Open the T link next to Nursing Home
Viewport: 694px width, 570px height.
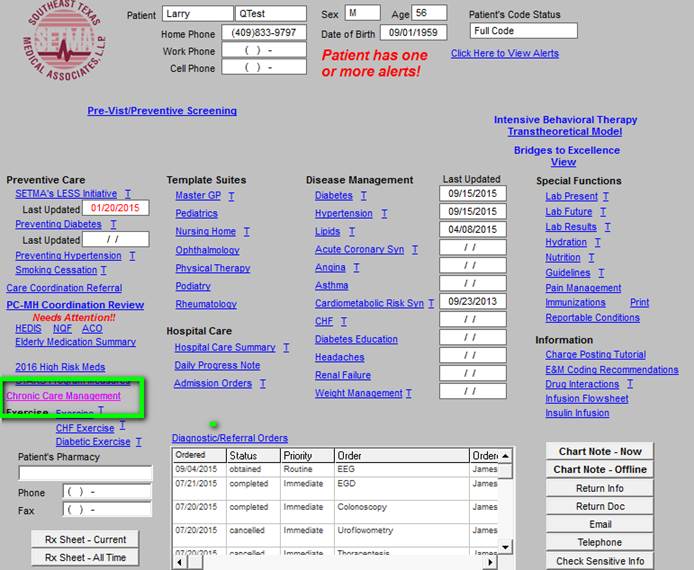click(247, 232)
